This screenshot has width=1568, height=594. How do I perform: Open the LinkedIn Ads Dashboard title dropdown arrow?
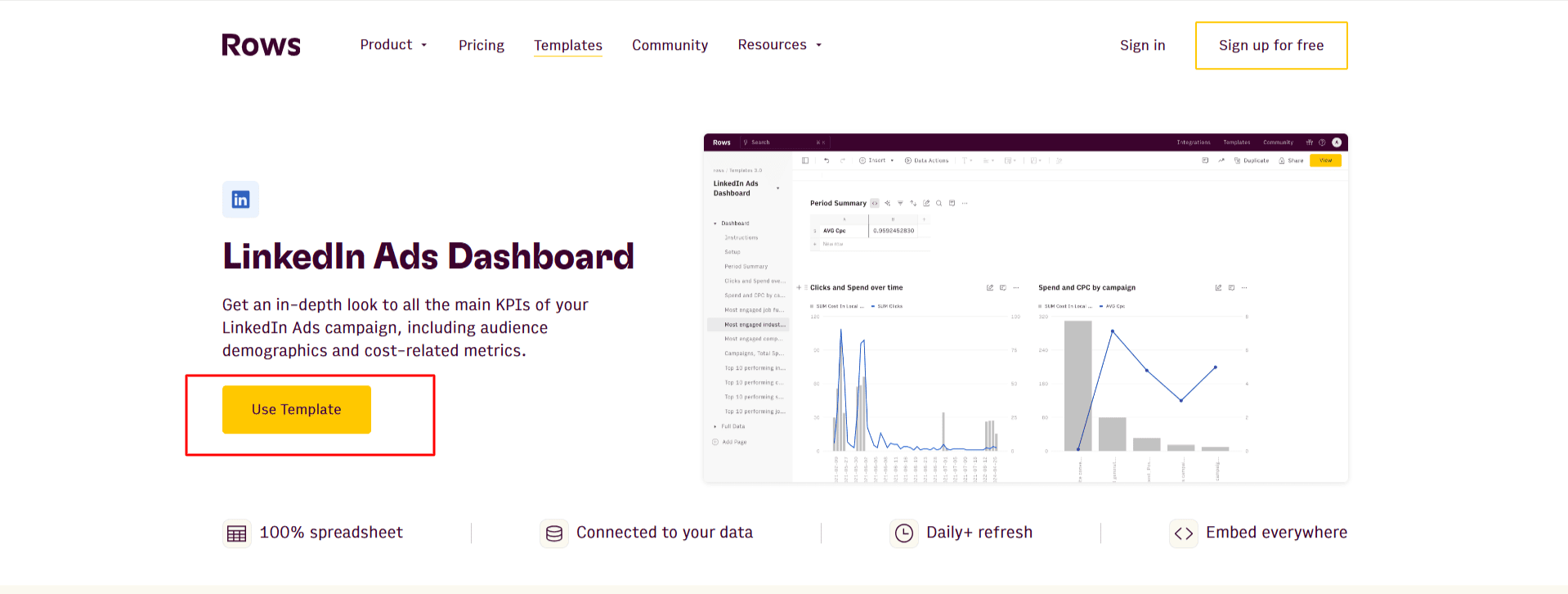(x=777, y=188)
